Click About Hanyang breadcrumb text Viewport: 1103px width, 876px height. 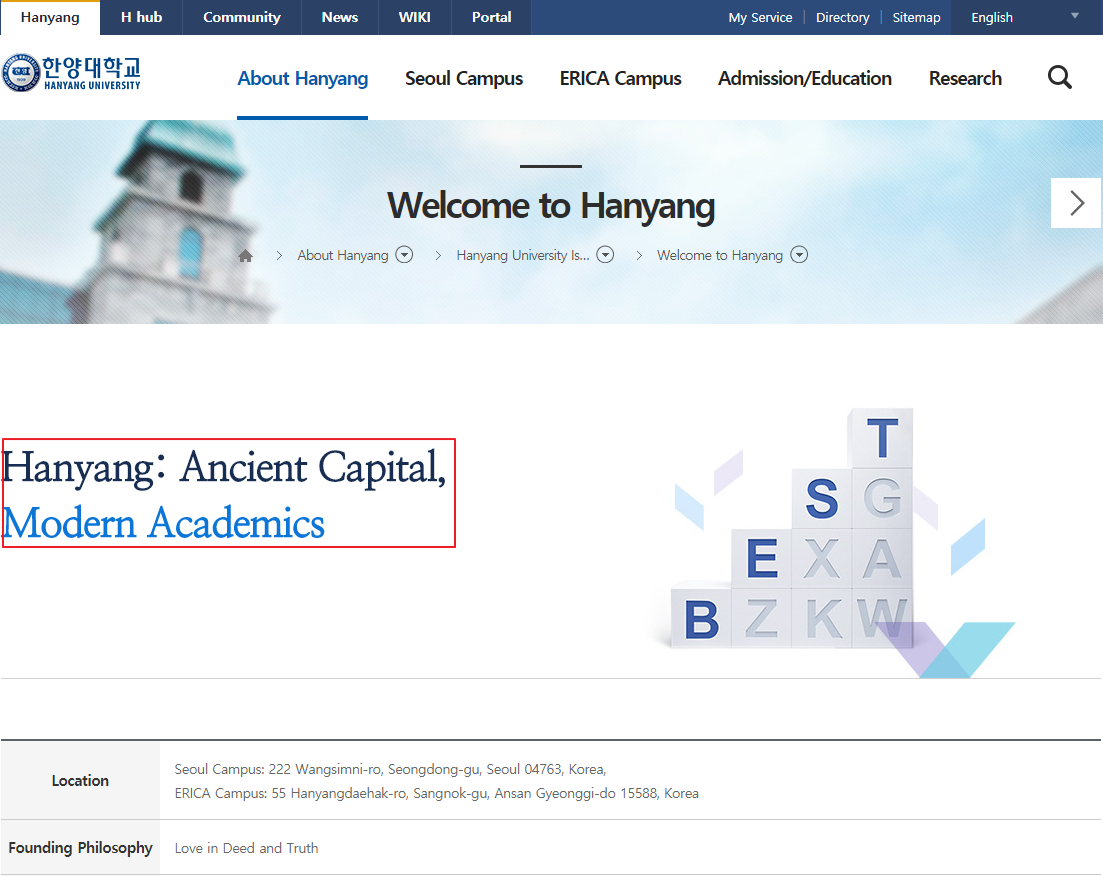tap(343, 255)
